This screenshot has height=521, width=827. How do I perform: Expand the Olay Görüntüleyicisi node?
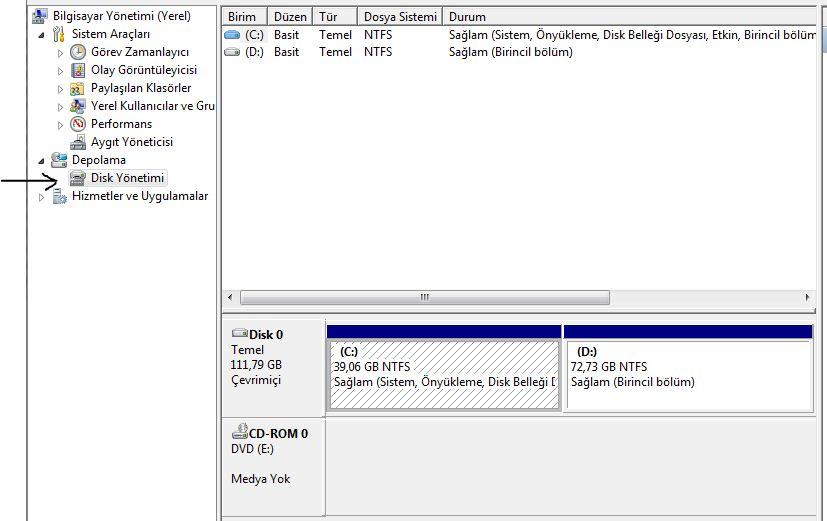[60, 71]
